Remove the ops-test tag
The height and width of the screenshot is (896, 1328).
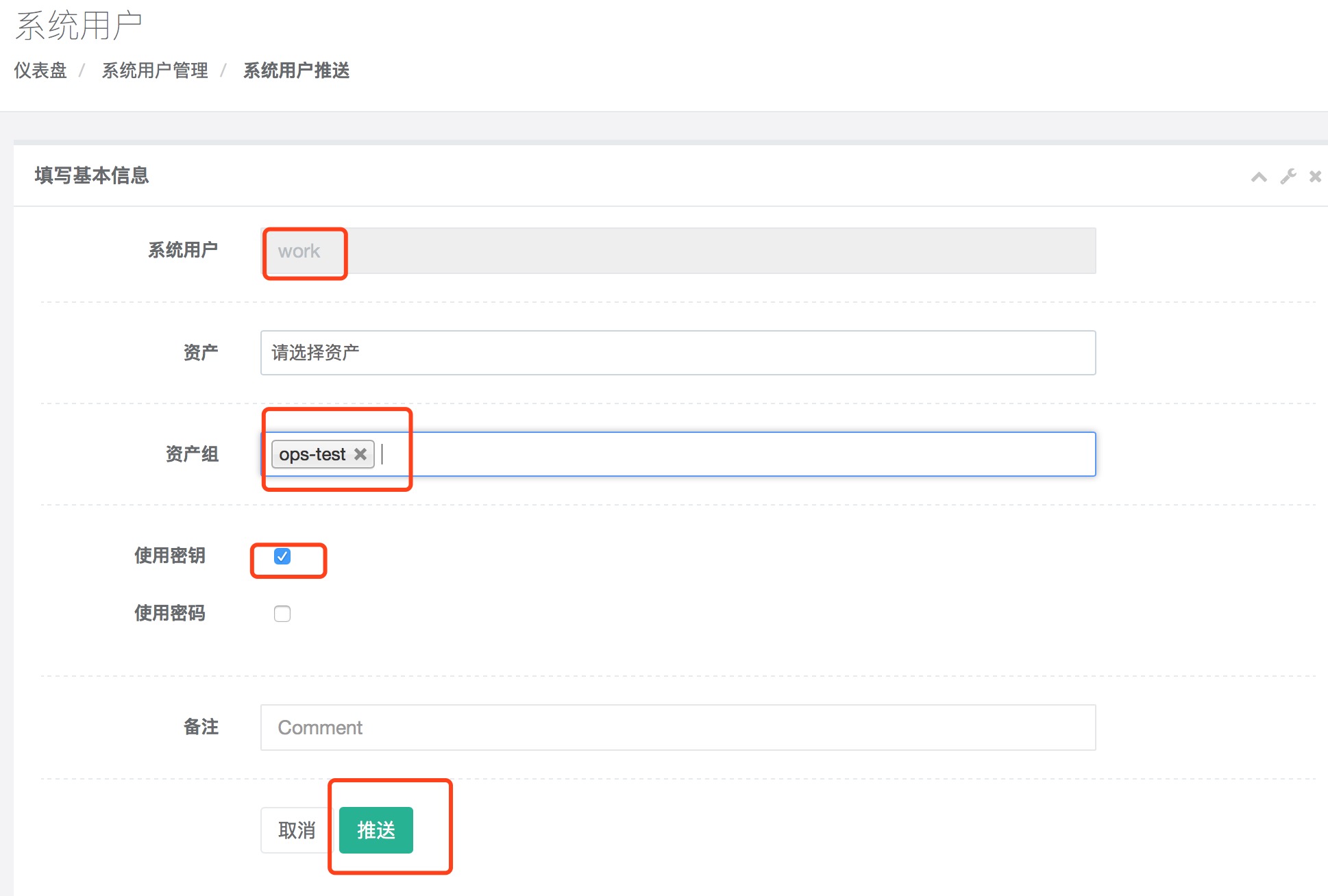click(360, 454)
